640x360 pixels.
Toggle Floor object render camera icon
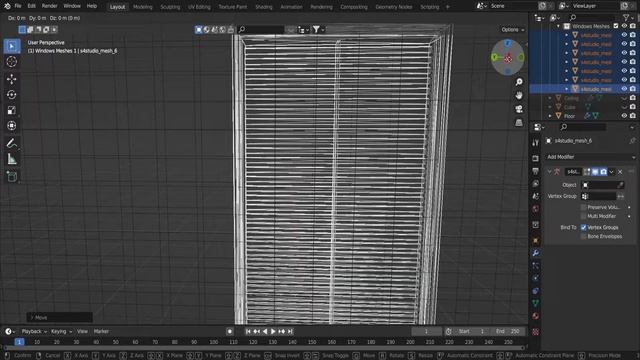pos(633,116)
